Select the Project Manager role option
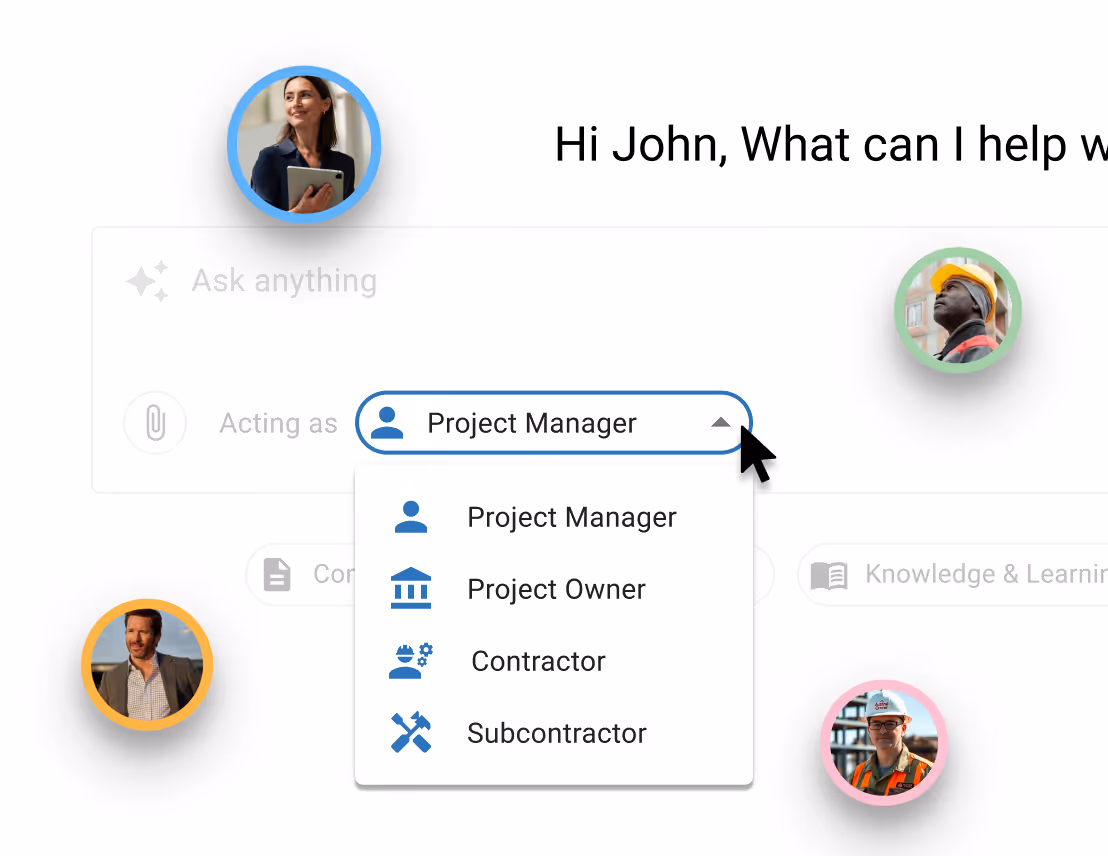This screenshot has width=1108, height=856. pyautogui.click(x=571, y=517)
